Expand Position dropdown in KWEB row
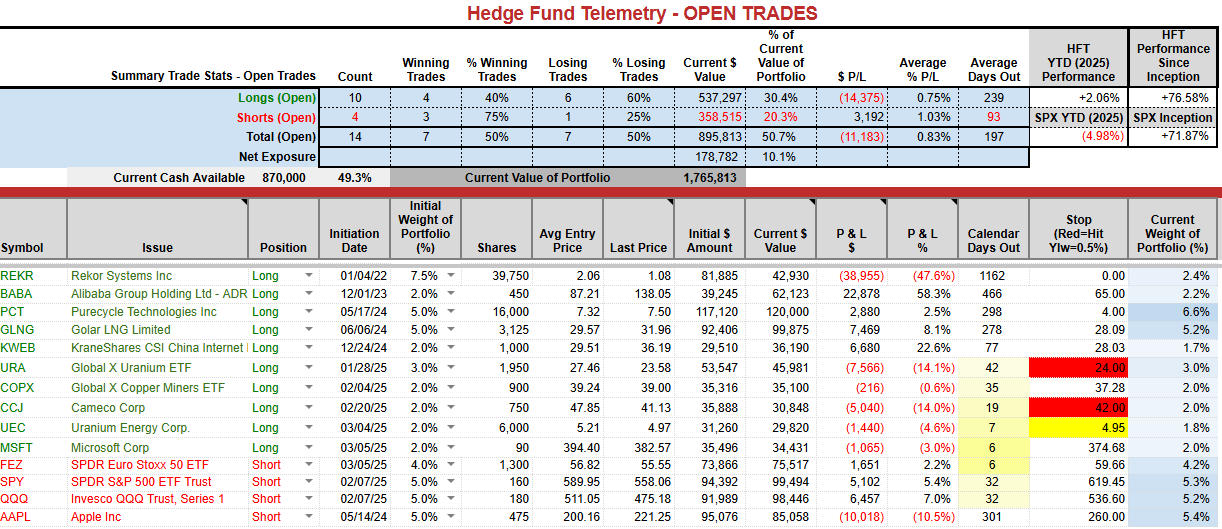Viewport: 1222px width, 529px height. (x=308, y=348)
